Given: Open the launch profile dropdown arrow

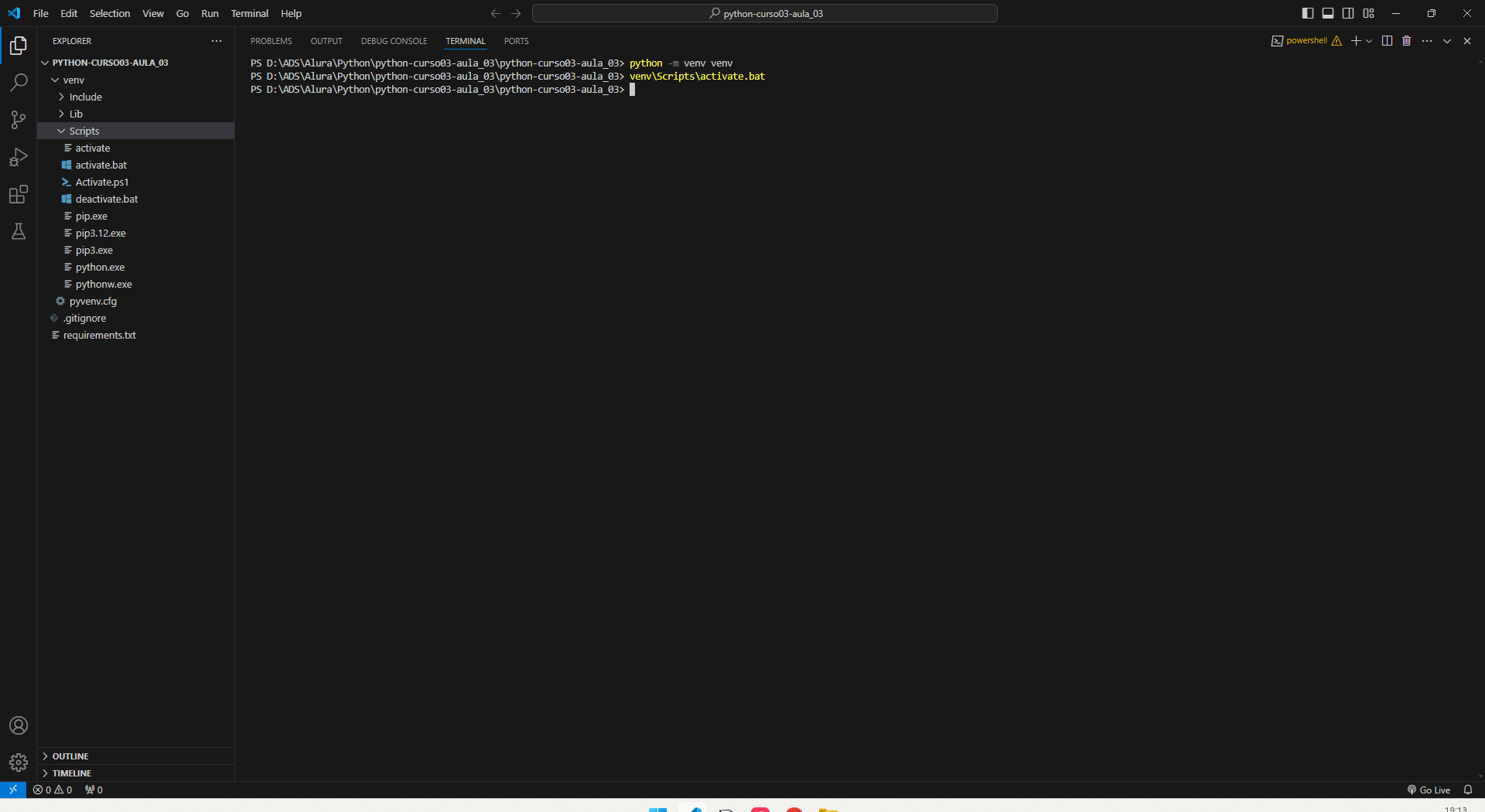Looking at the screenshot, I should [x=1369, y=41].
